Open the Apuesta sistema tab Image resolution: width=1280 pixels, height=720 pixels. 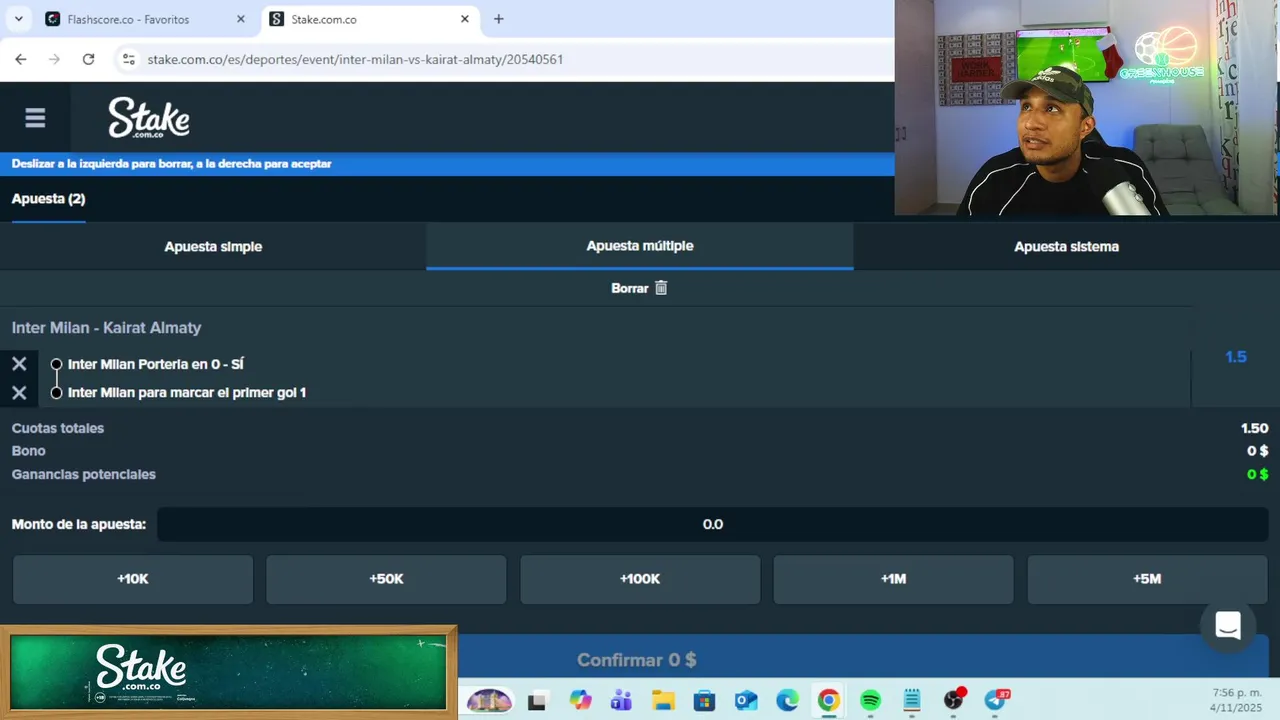point(1066,246)
